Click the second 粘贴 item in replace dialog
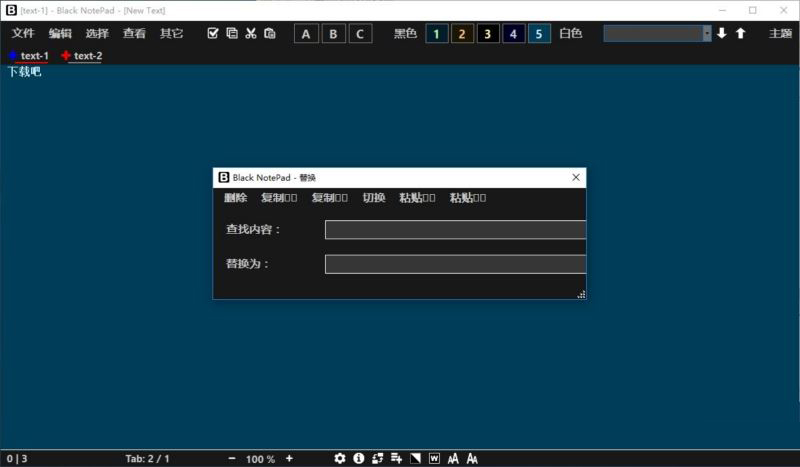This screenshot has height=467, width=800. tap(468, 198)
